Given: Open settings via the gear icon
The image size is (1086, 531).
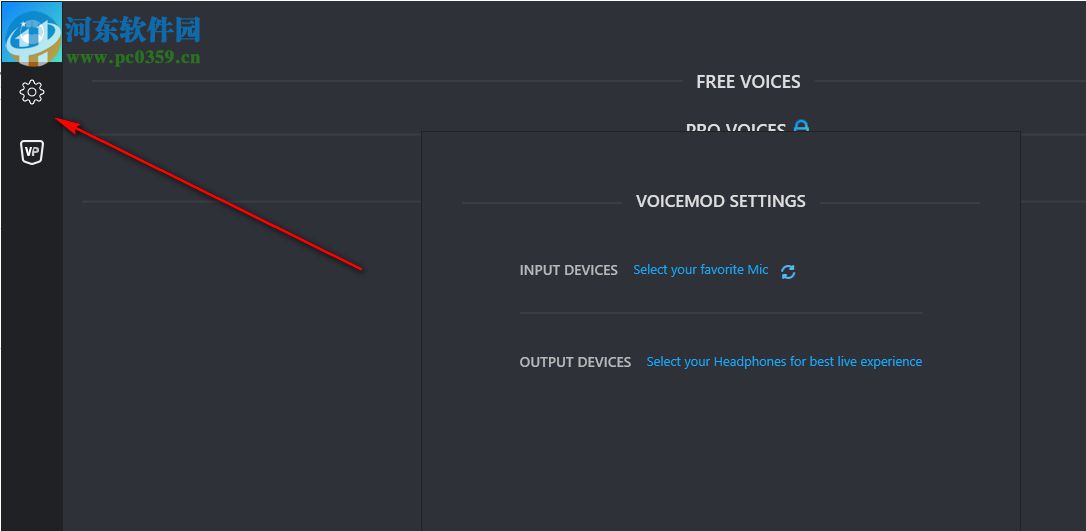Looking at the screenshot, I should coord(32,92).
